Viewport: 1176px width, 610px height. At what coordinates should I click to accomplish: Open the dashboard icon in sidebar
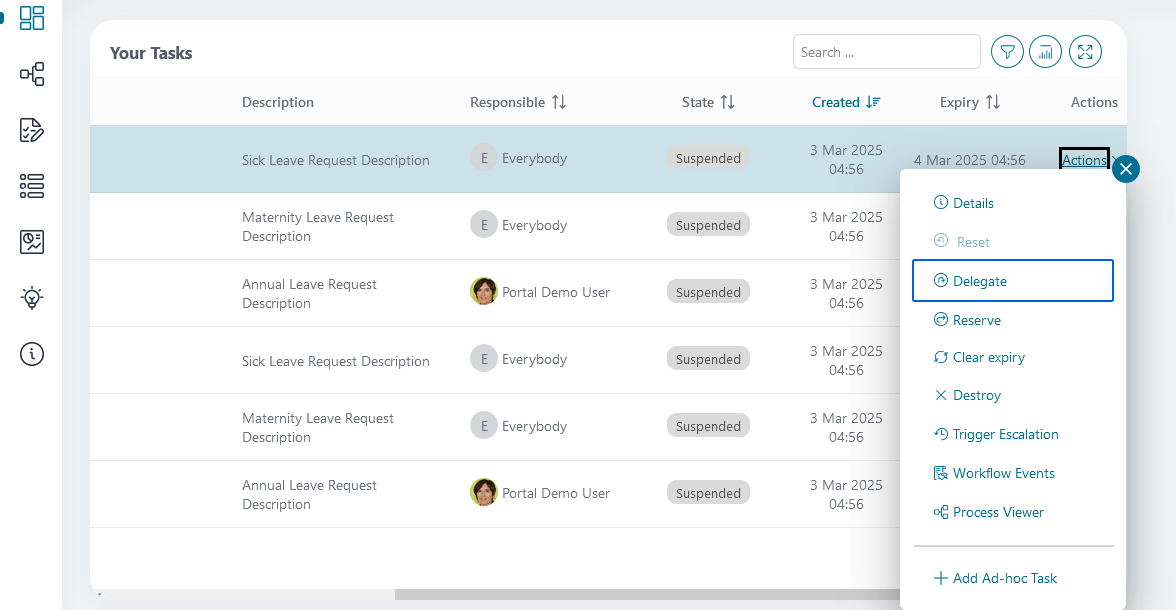[x=32, y=18]
